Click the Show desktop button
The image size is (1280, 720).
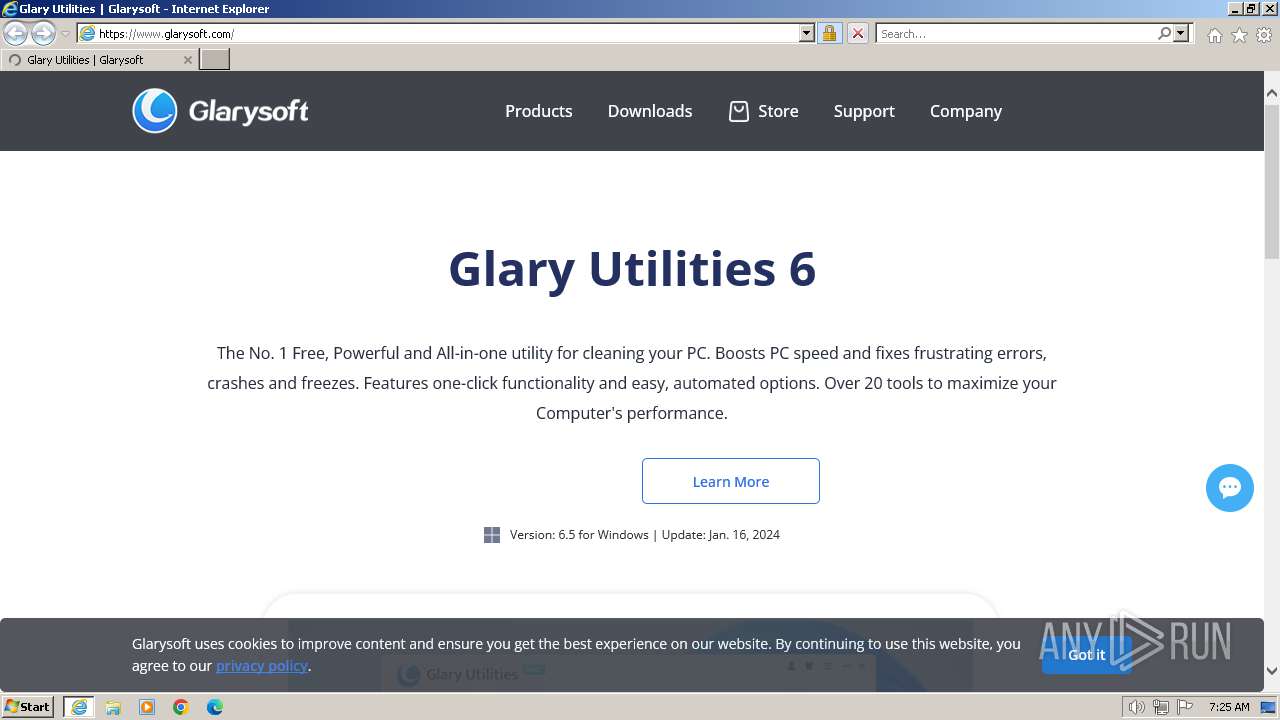[1269, 707]
